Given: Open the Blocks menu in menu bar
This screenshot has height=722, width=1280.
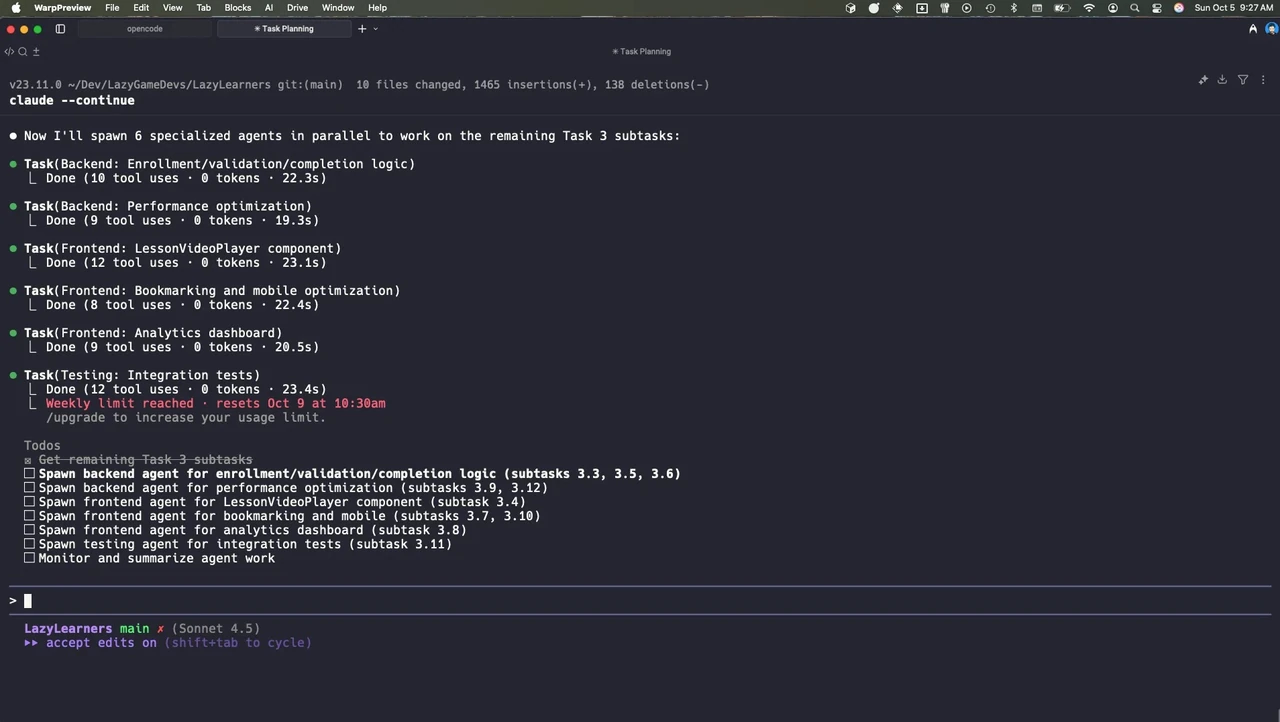Looking at the screenshot, I should point(238,7).
